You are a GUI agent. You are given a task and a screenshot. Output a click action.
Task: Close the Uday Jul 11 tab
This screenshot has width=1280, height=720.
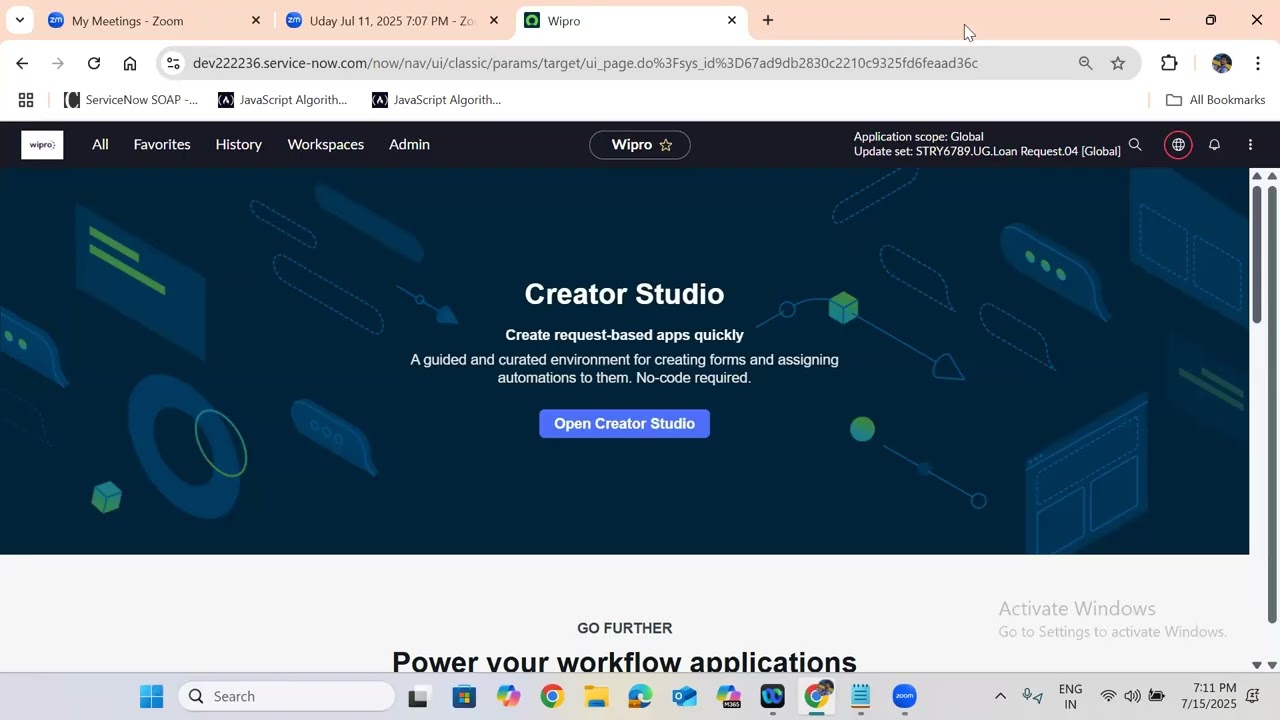coord(494,20)
